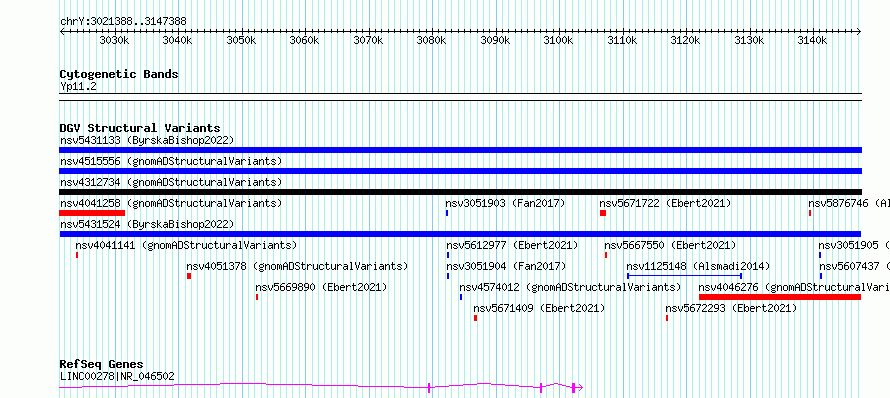The width and height of the screenshot is (890, 398).
Task: Click the red marker under nsv4041141
Action: [x=77, y=255]
